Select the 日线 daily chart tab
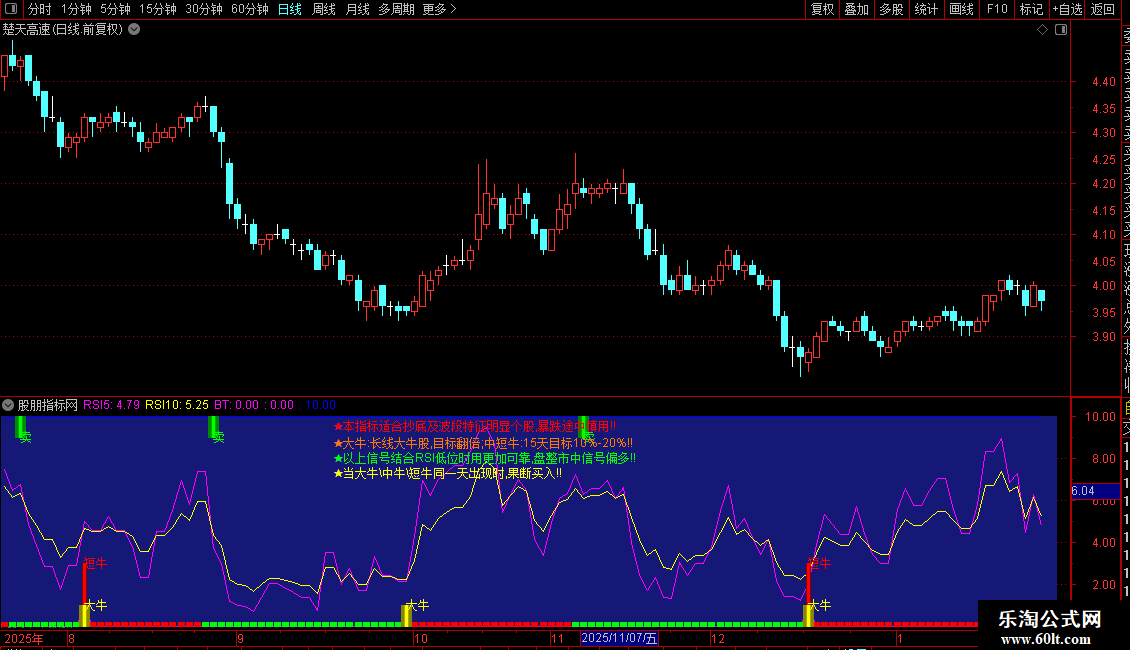 point(290,9)
